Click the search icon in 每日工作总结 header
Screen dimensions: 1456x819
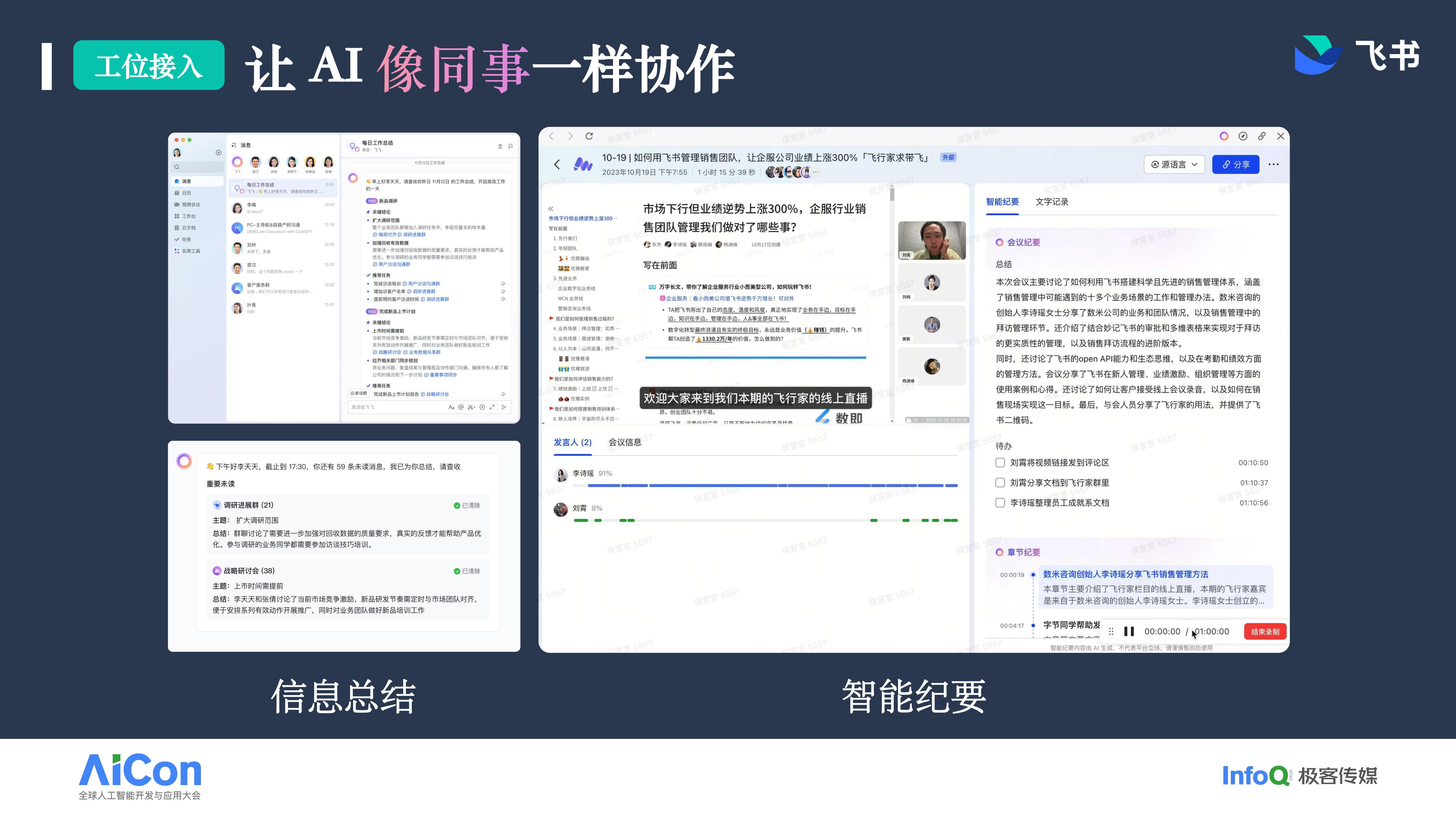click(510, 146)
